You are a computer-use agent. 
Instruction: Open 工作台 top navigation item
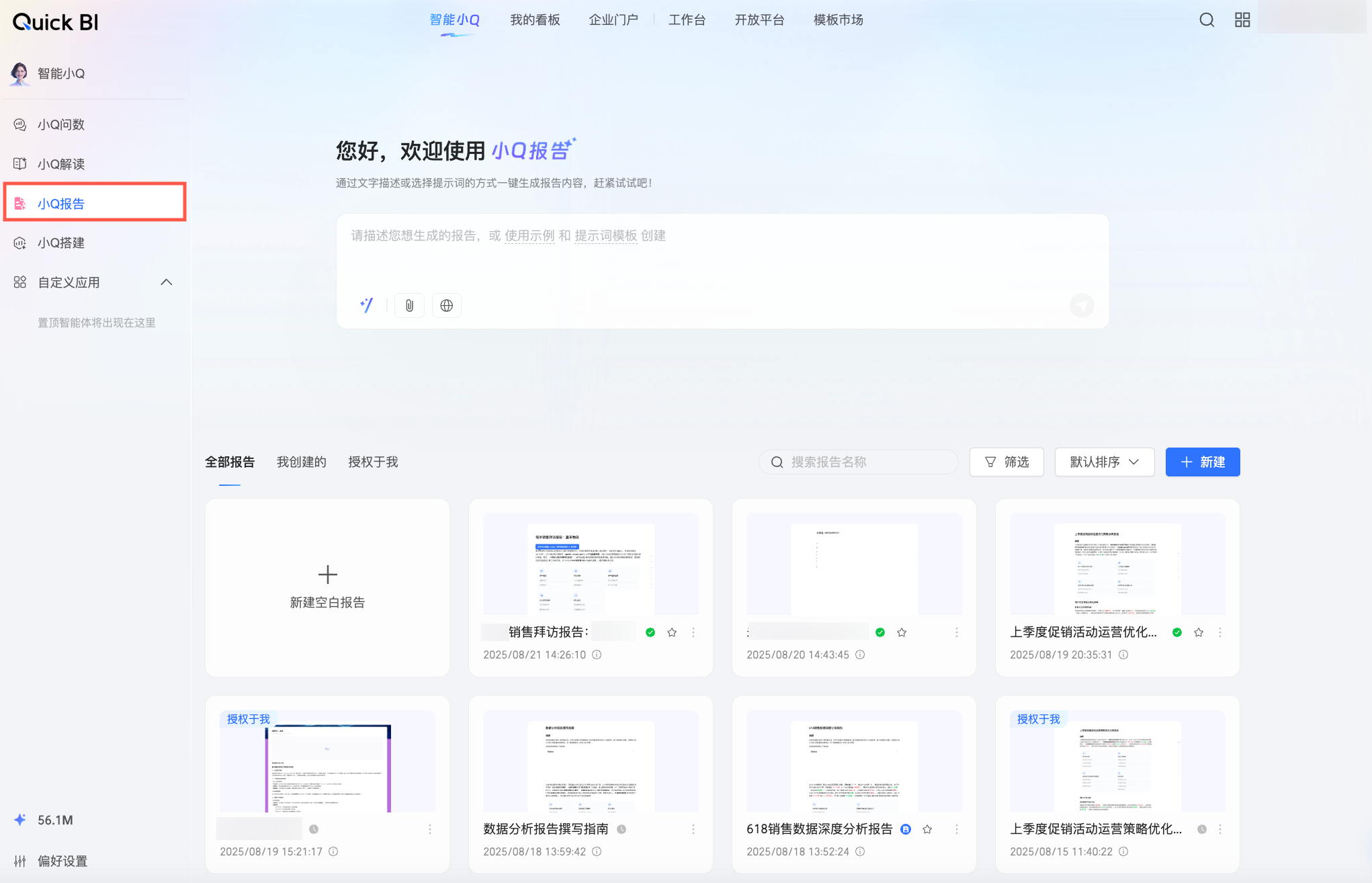coord(687,20)
